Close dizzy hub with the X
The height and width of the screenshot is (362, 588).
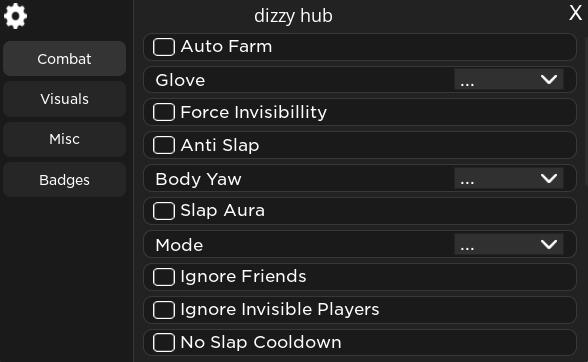(575, 13)
